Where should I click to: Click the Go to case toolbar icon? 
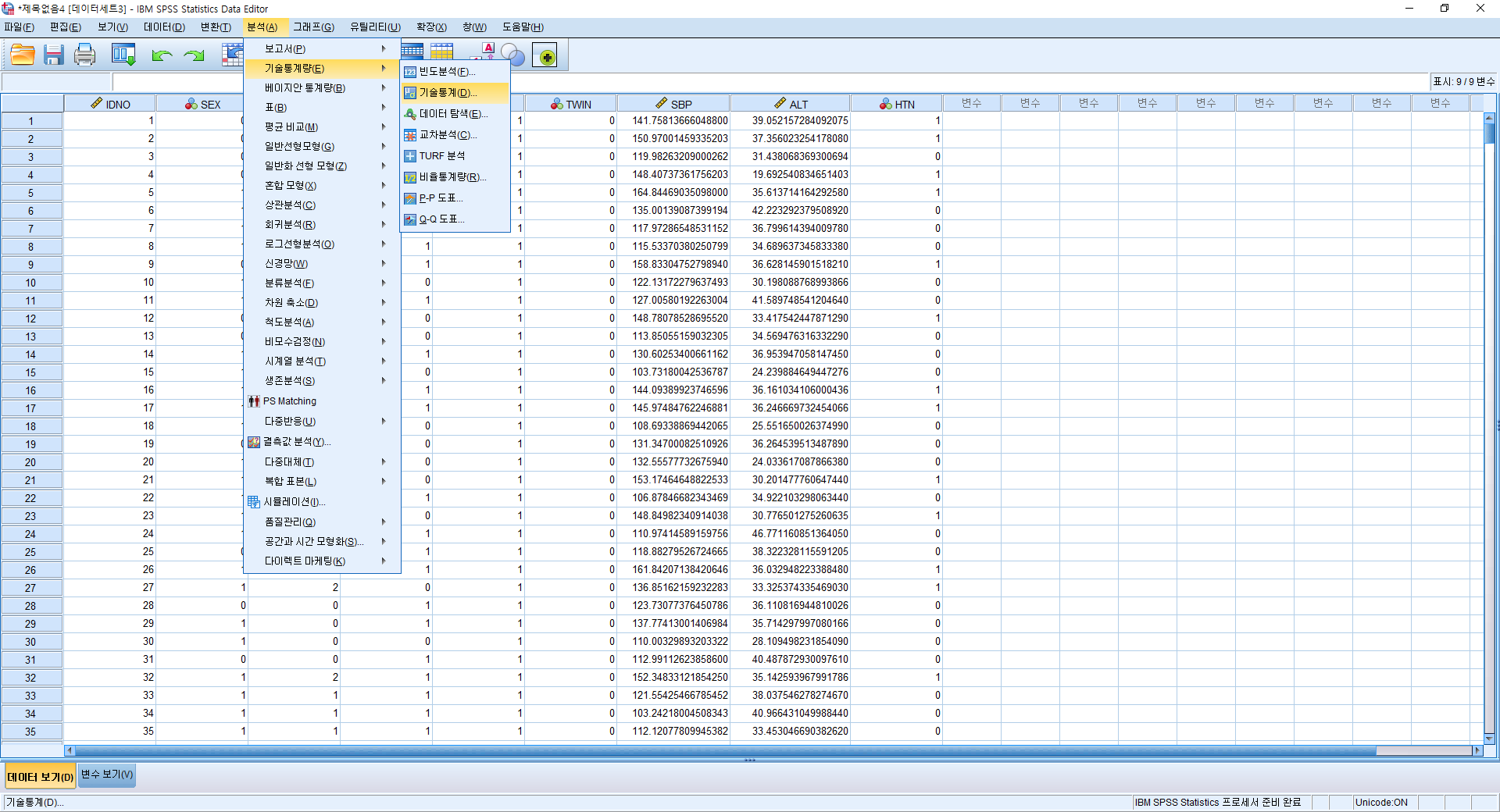pyautogui.click(x=232, y=55)
